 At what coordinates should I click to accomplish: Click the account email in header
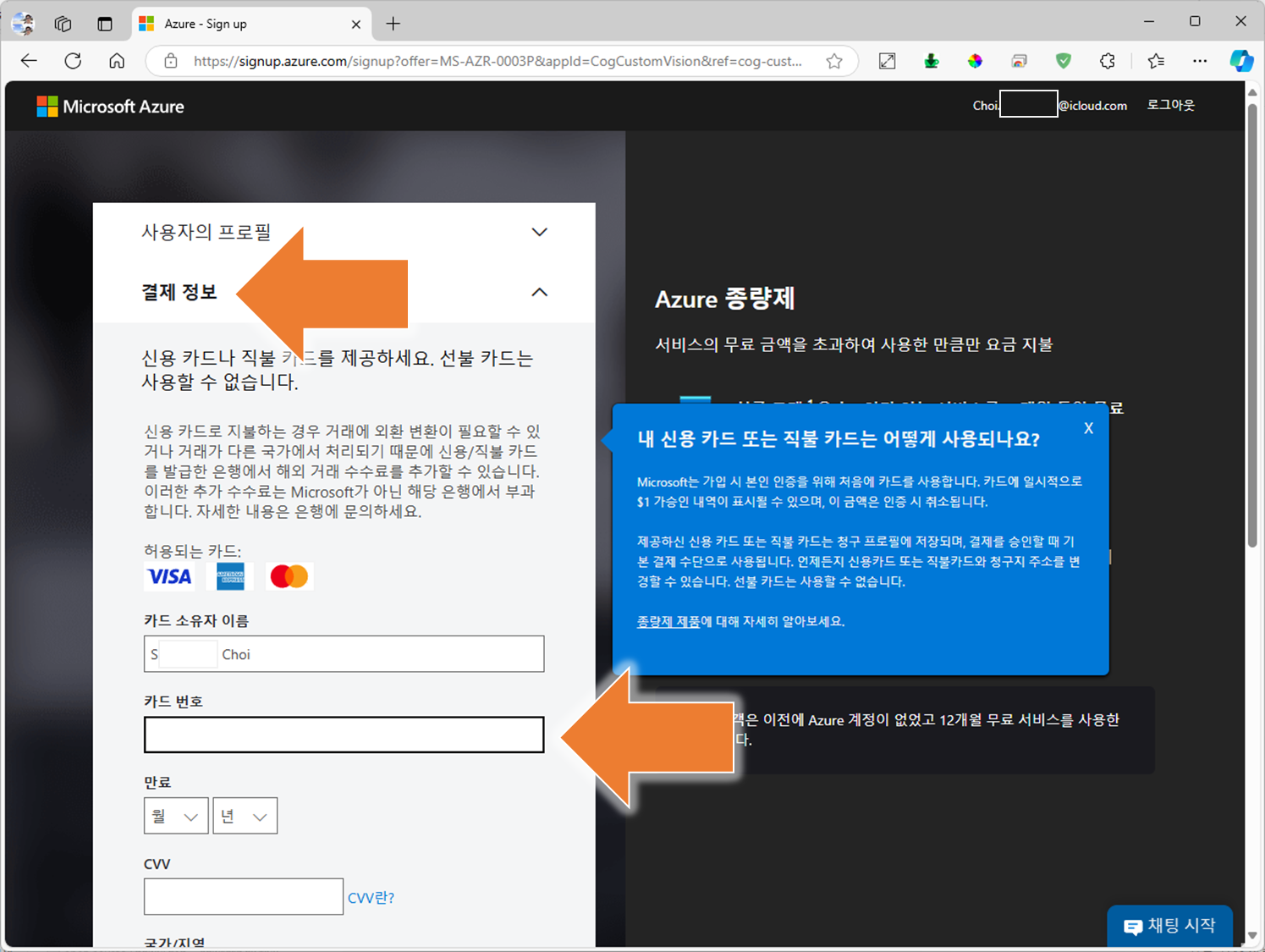pyautogui.click(x=1049, y=105)
